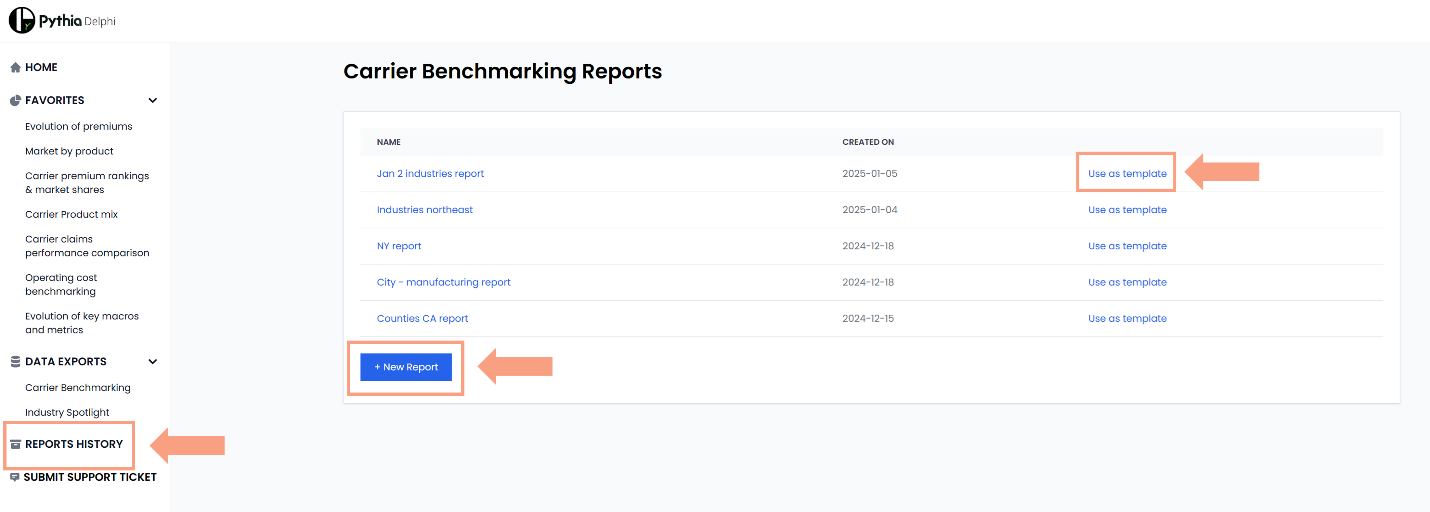1430x512 pixels.
Task: Select City - manufacturing report's created date
Action: (x=868, y=283)
